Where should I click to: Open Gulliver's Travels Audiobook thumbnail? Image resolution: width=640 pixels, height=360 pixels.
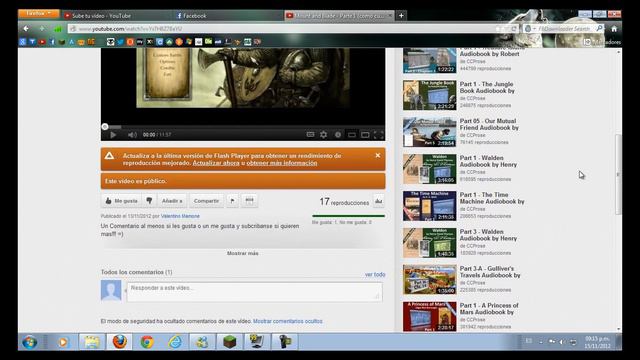point(429,280)
